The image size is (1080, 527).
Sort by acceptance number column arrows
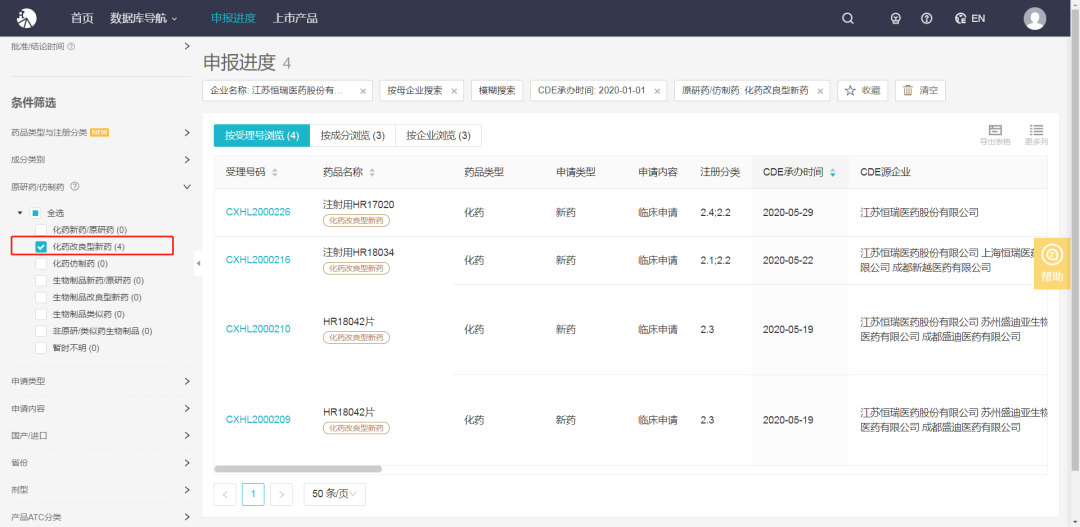tap(275, 173)
